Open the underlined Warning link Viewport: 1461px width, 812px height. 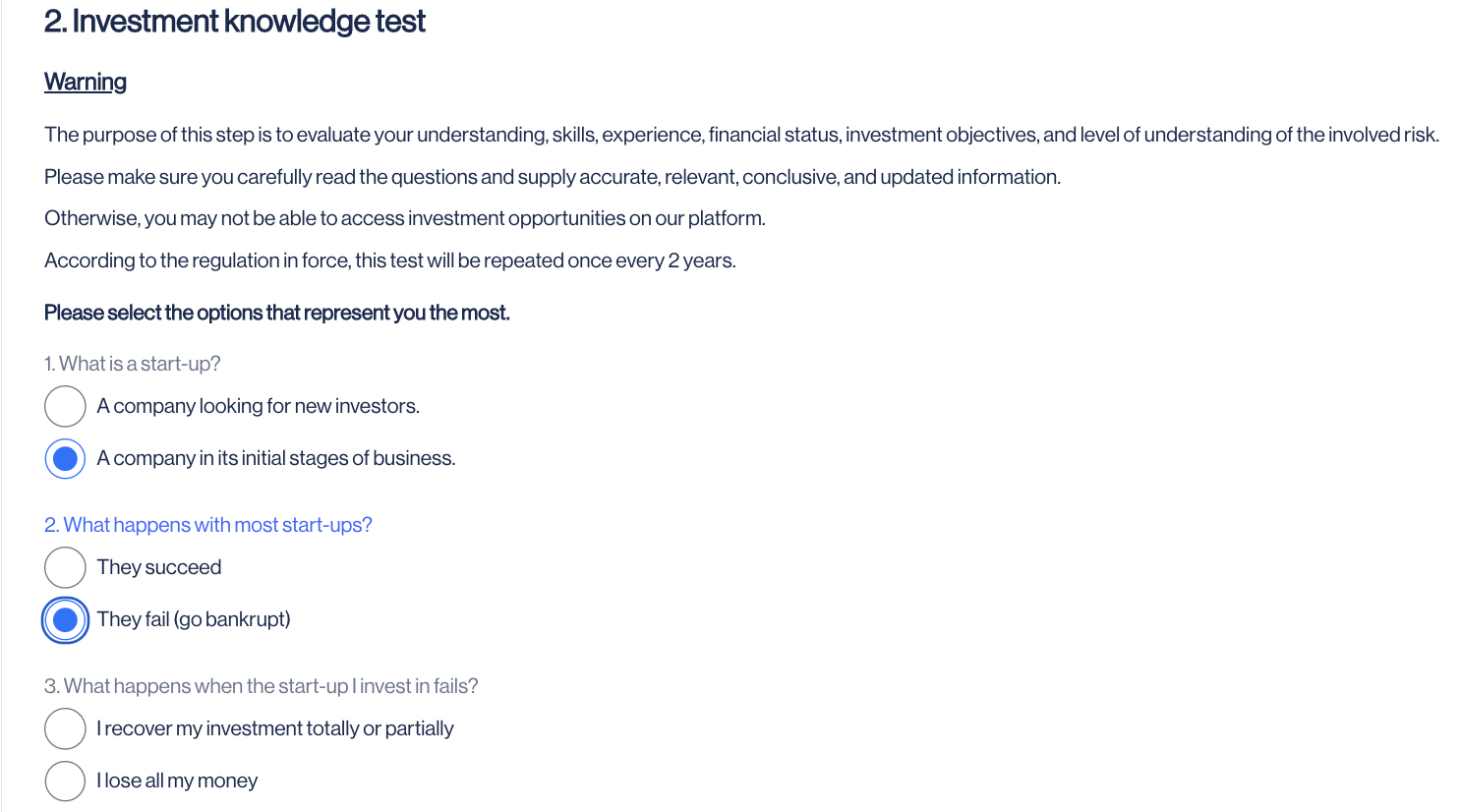pyautogui.click(x=86, y=82)
